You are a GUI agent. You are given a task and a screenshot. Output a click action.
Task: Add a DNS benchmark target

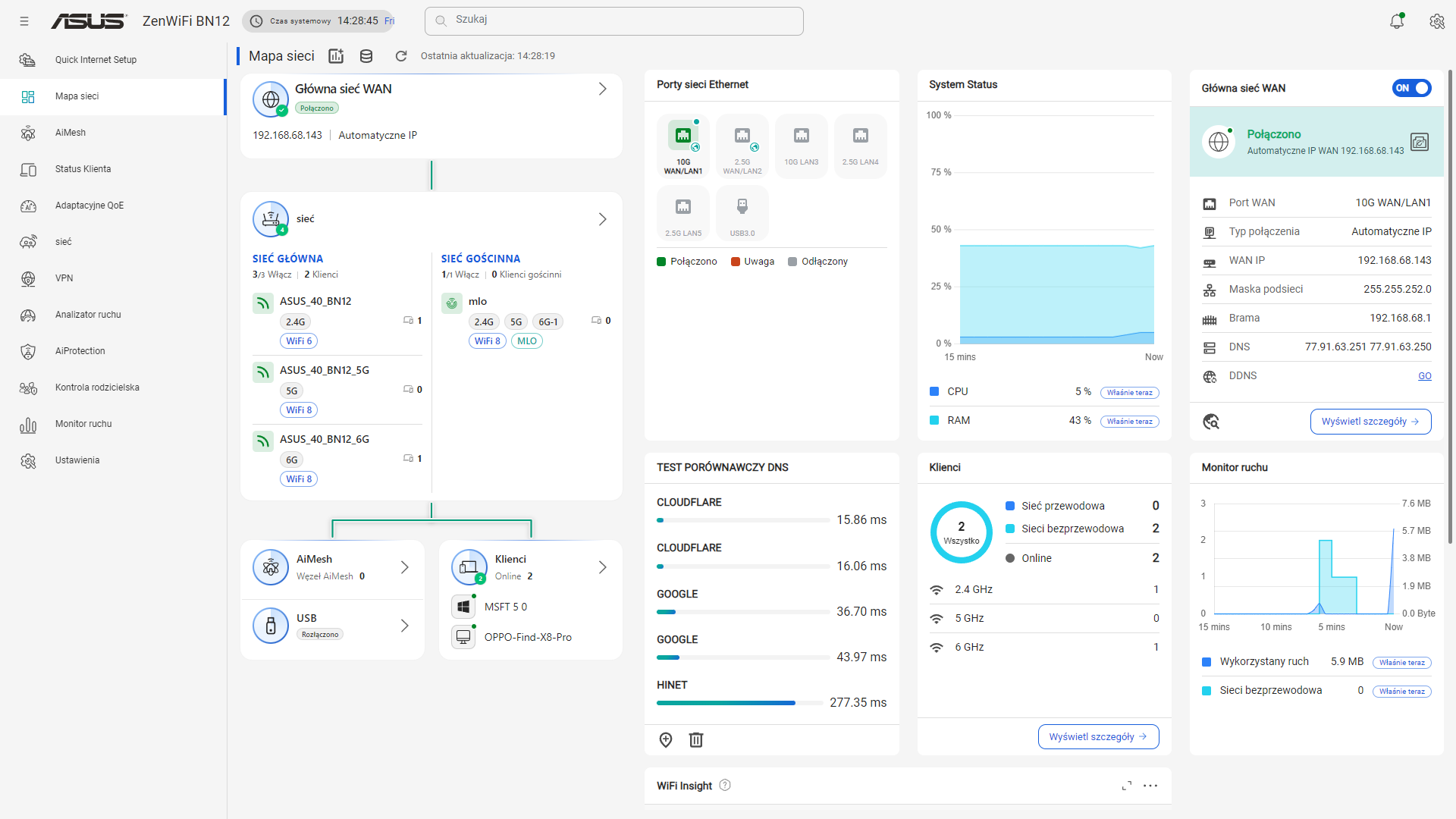[x=666, y=740]
